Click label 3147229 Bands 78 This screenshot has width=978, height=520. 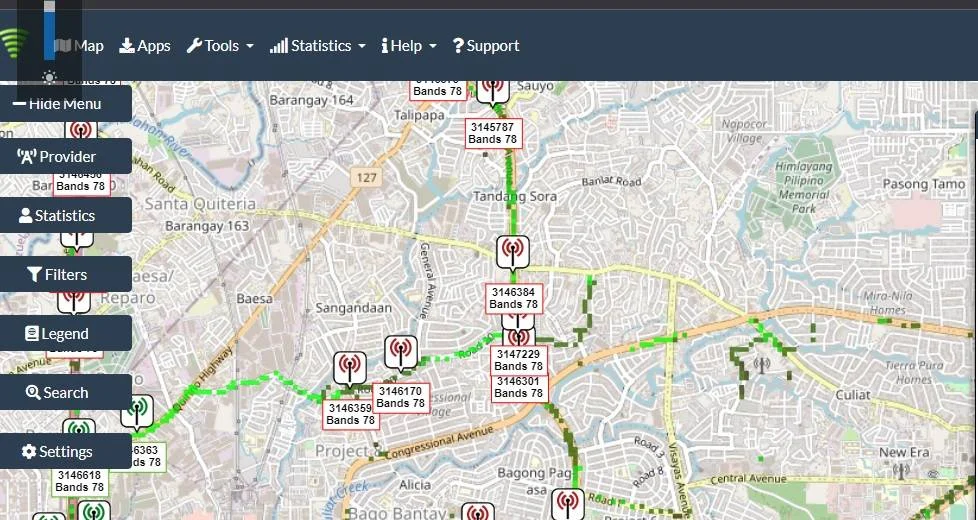point(519,360)
